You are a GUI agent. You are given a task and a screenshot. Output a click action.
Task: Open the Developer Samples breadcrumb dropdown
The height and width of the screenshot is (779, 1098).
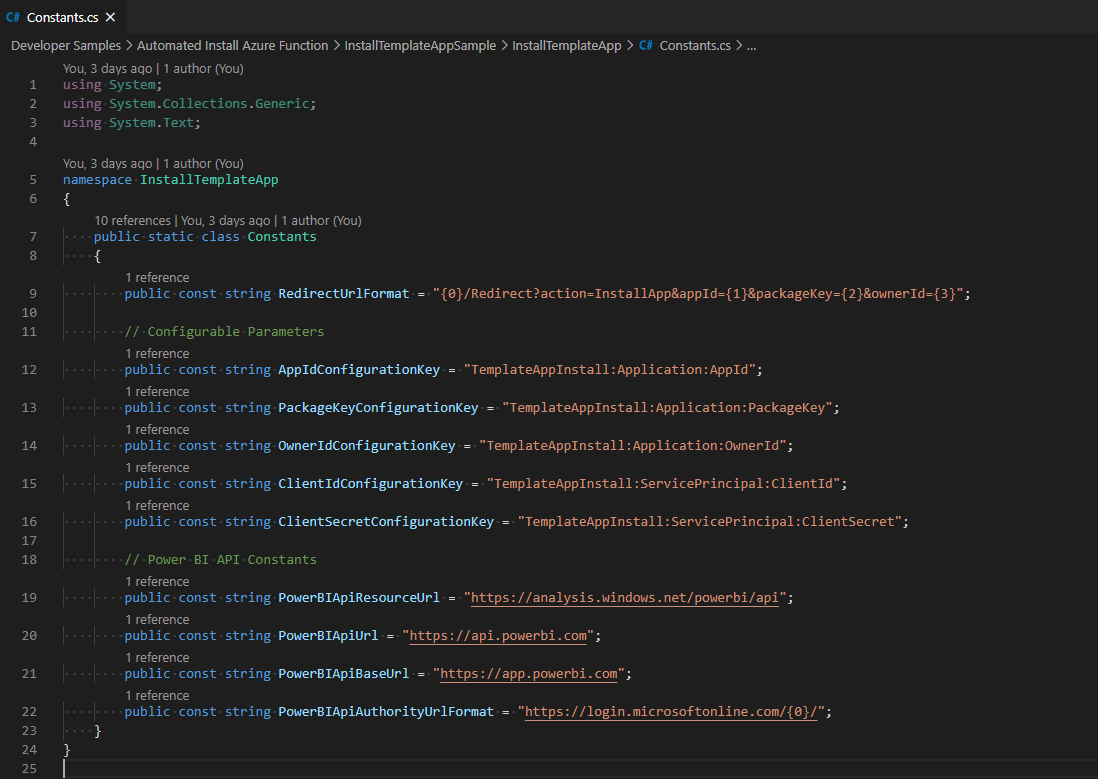click(x=66, y=45)
